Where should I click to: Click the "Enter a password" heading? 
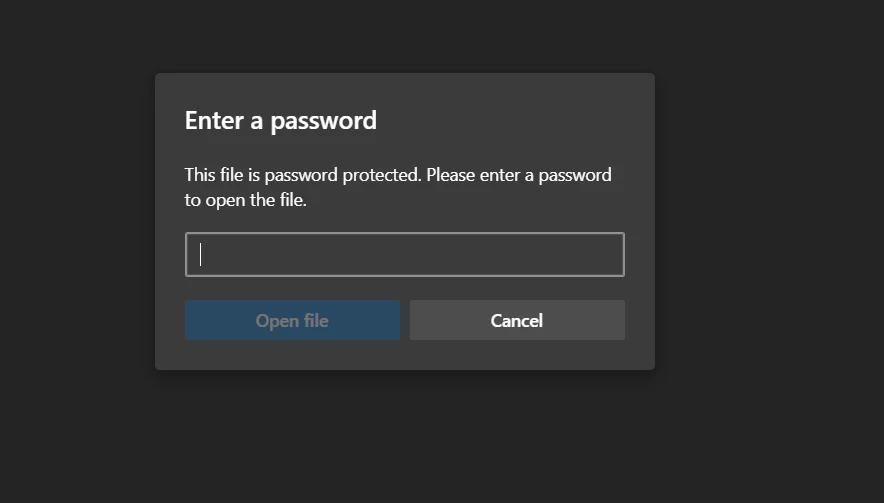tap(281, 121)
